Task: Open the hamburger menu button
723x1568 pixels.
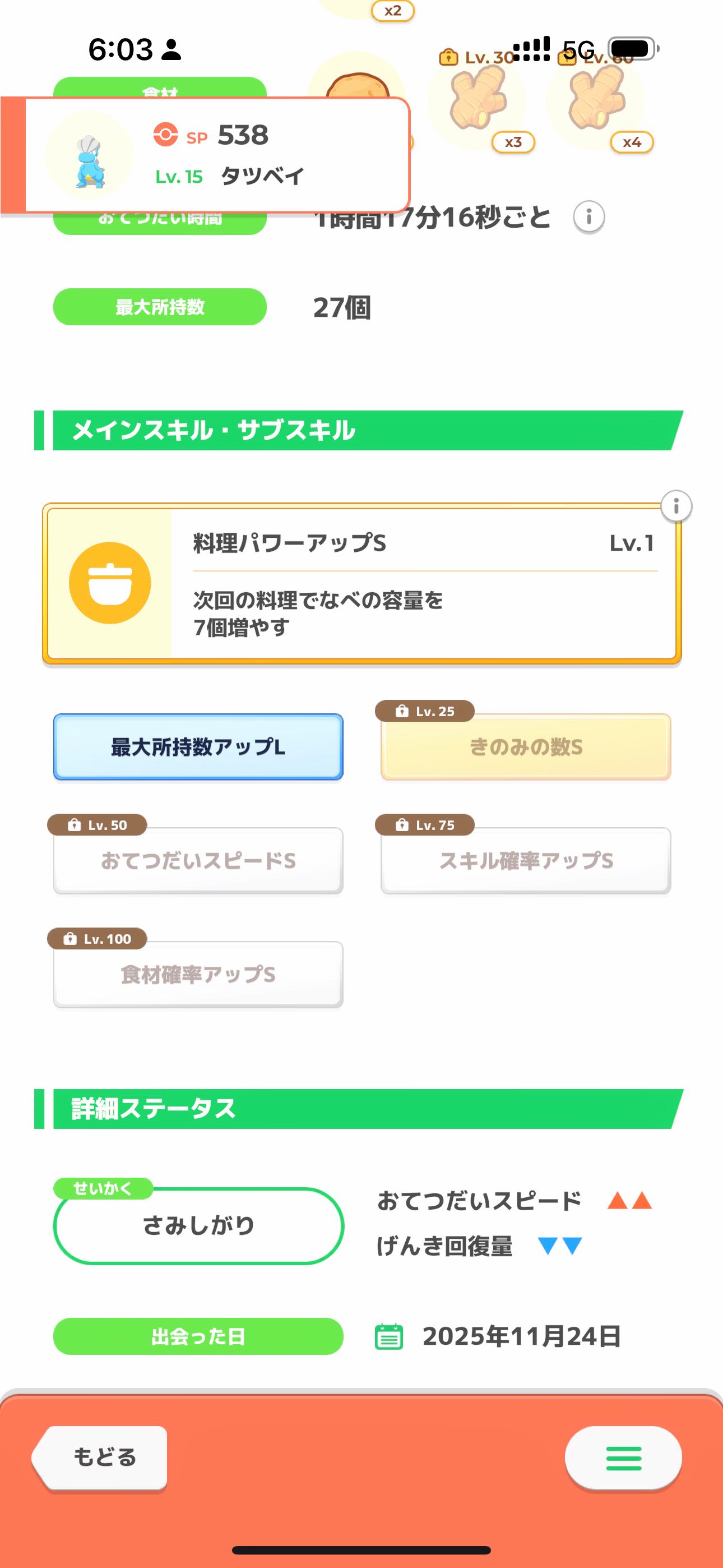Action: click(623, 1458)
